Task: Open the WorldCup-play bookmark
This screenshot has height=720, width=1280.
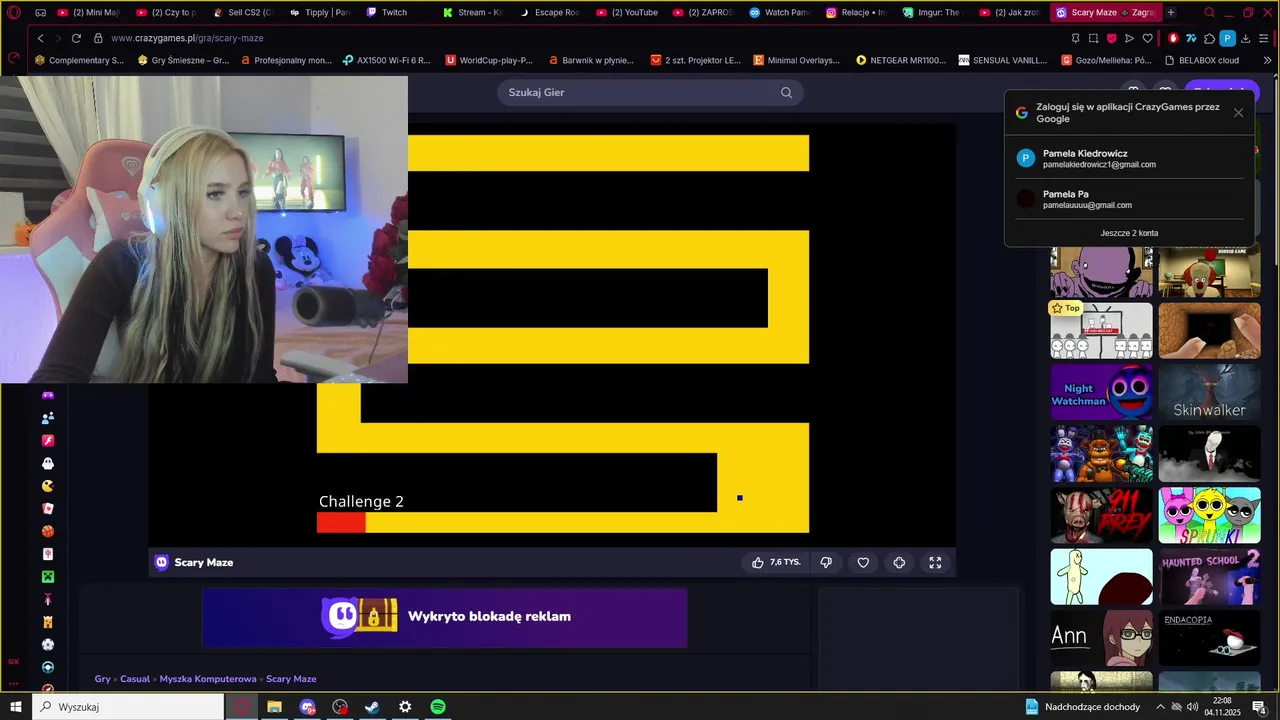Action: click(x=489, y=60)
